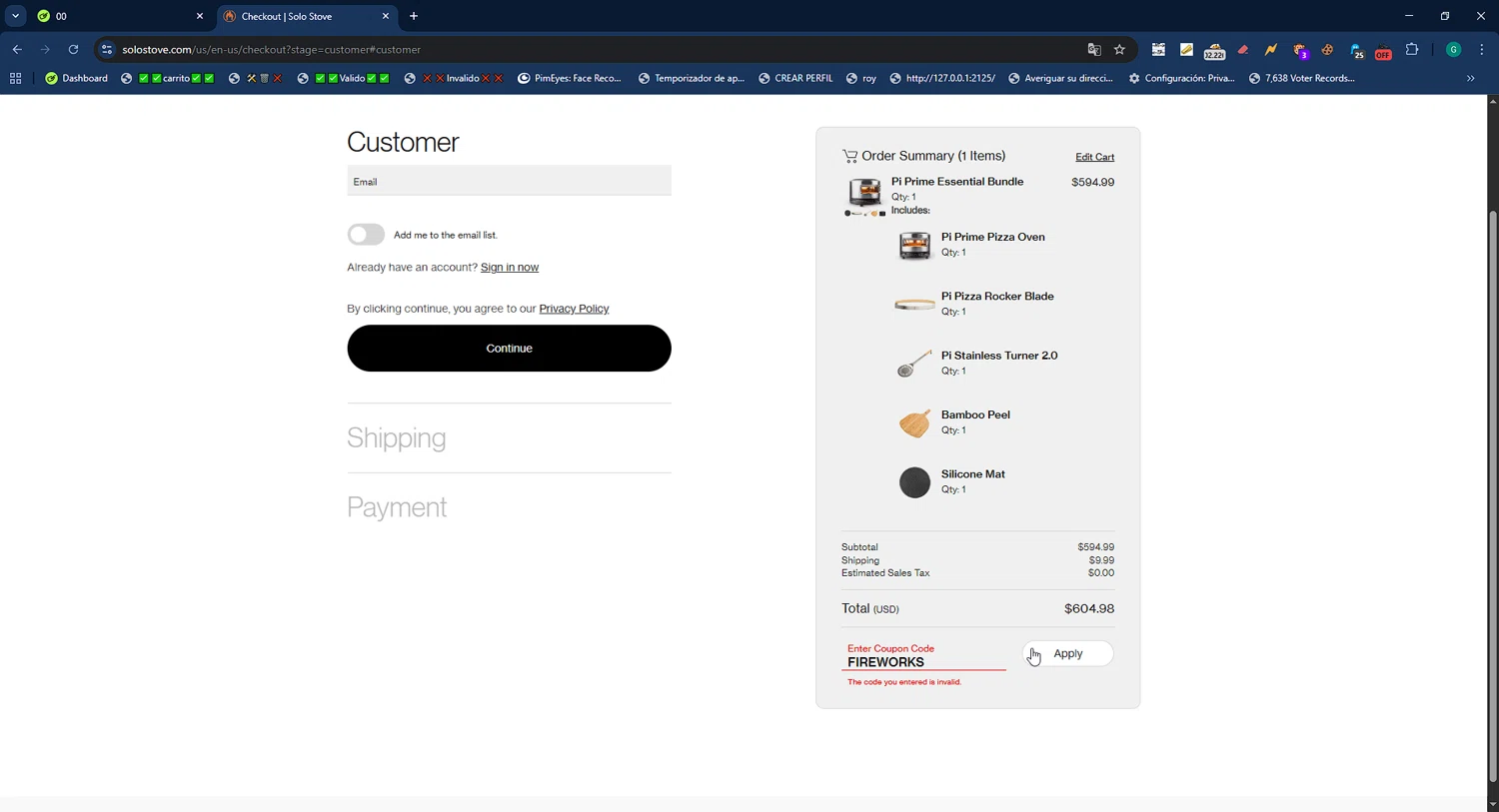Switch to the 00 tab
The height and width of the screenshot is (812, 1499).
pyautogui.click(x=118, y=16)
